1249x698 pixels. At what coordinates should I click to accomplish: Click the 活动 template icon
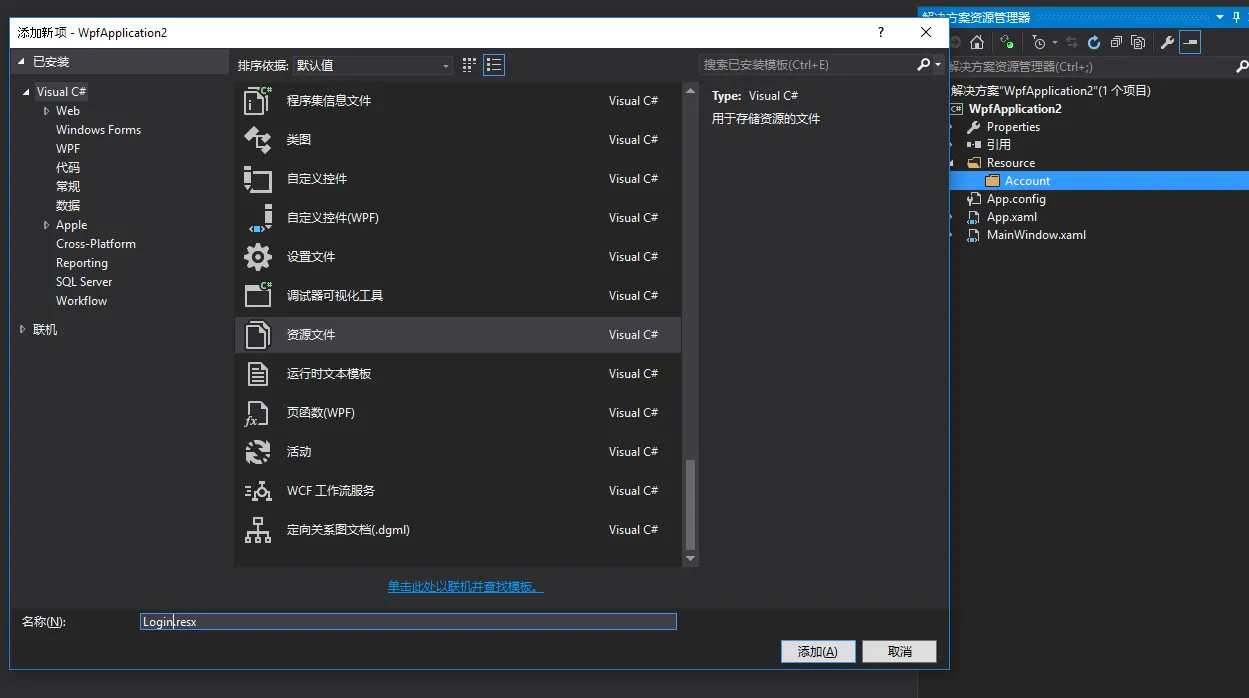pos(258,451)
